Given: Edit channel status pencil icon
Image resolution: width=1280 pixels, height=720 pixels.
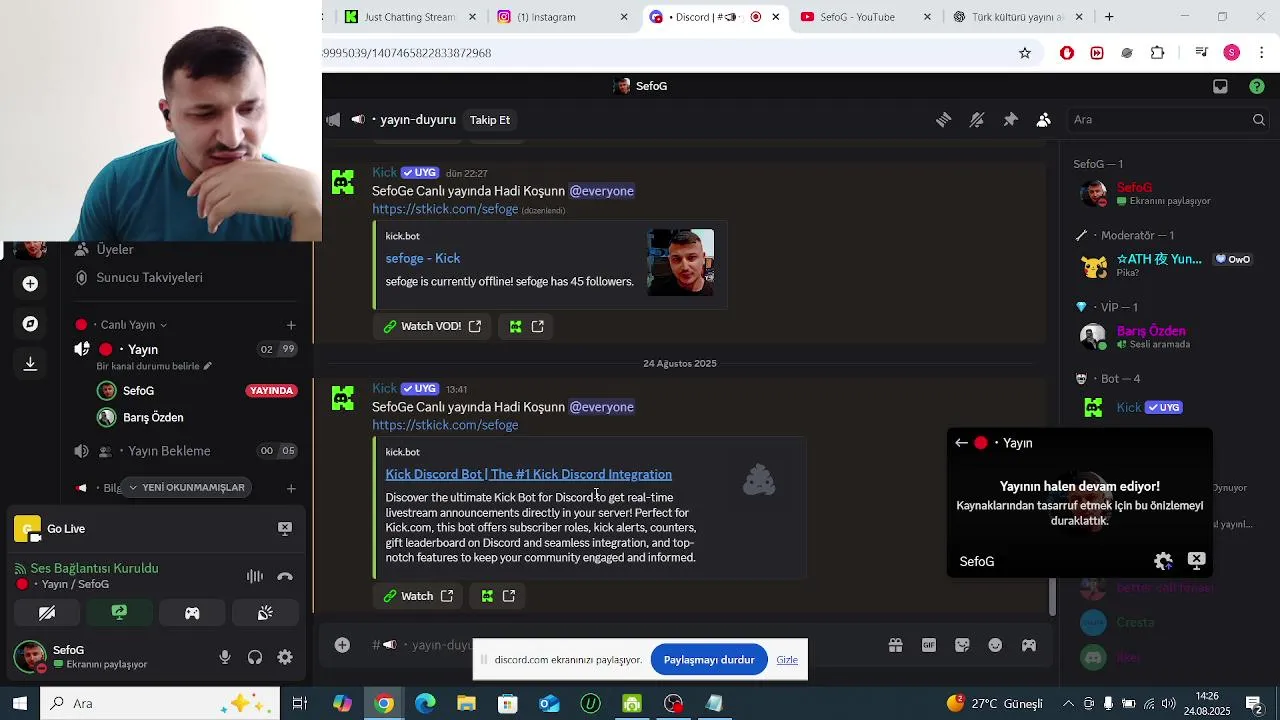Looking at the screenshot, I should point(207,366).
